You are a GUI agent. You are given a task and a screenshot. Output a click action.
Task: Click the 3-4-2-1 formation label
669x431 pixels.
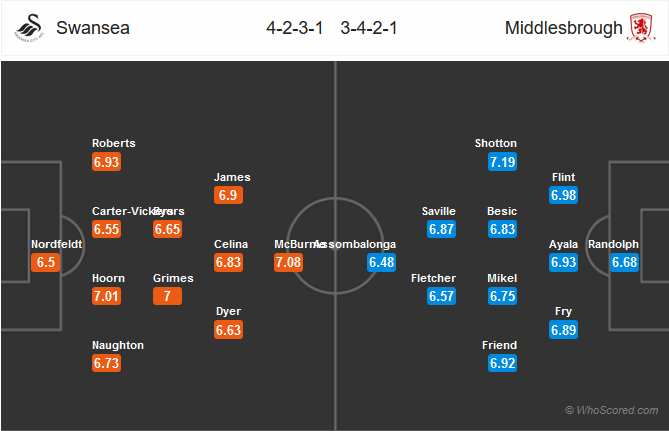pyautogui.click(x=369, y=28)
